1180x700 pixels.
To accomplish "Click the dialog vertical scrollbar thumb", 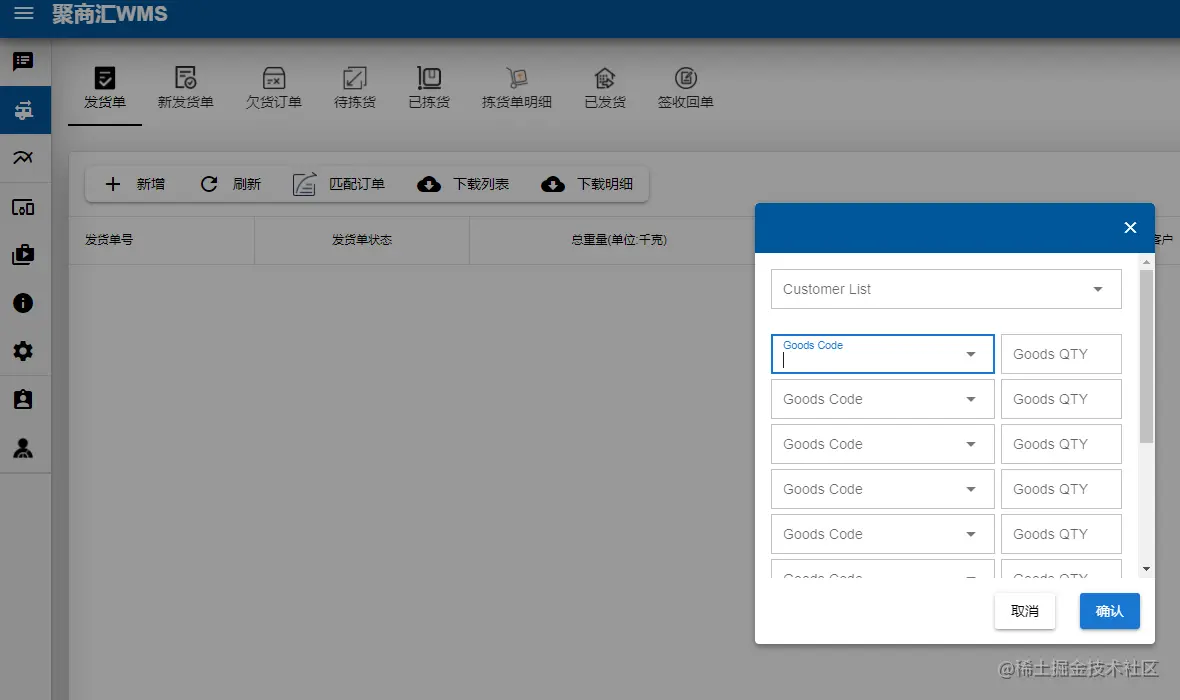I will [1146, 356].
